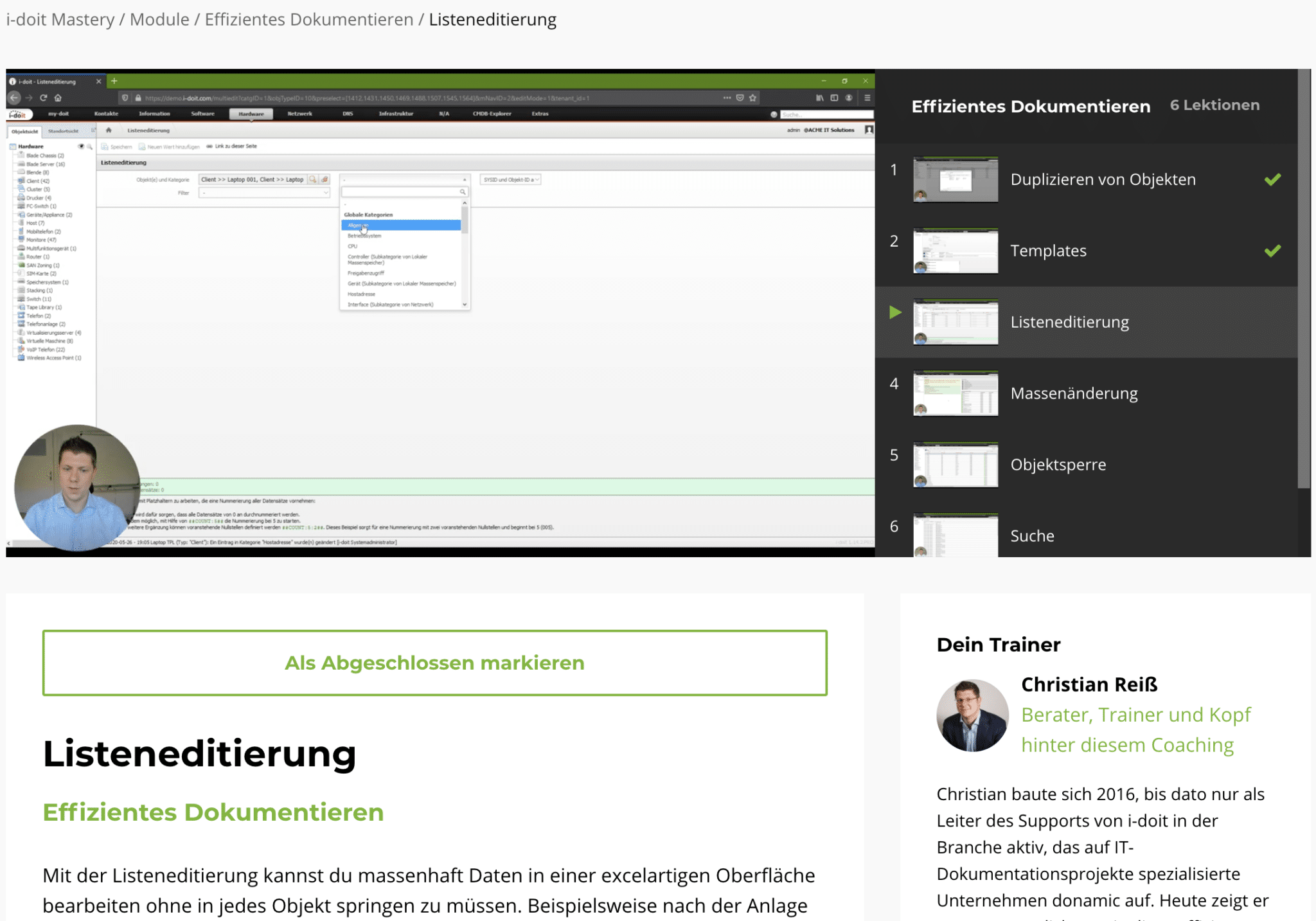
Task: Click the object browser icon beside Client Laptop field
Action: point(313,180)
